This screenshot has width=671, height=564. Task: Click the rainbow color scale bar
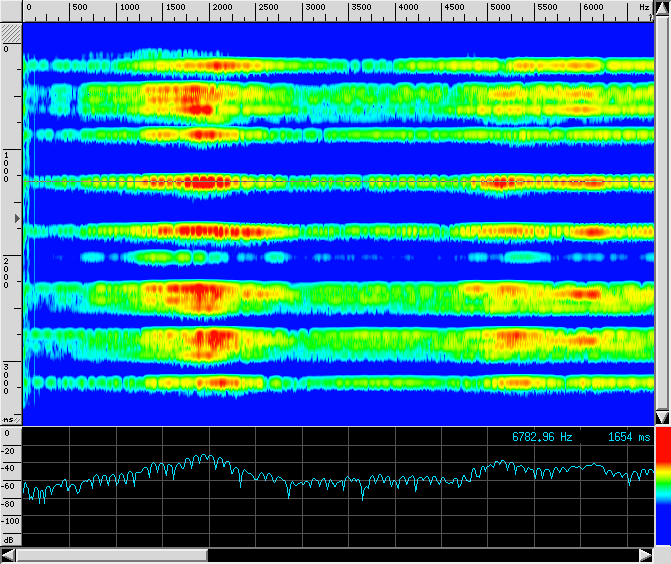tap(661, 486)
